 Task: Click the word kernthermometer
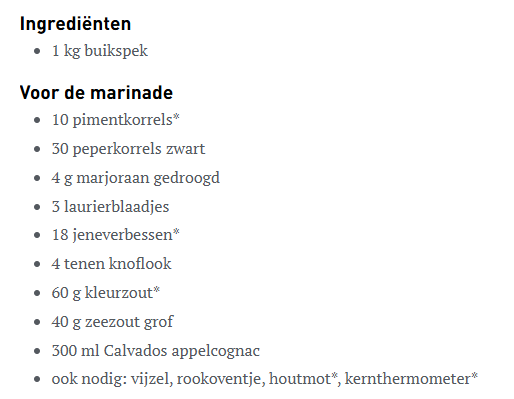(407, 379)
